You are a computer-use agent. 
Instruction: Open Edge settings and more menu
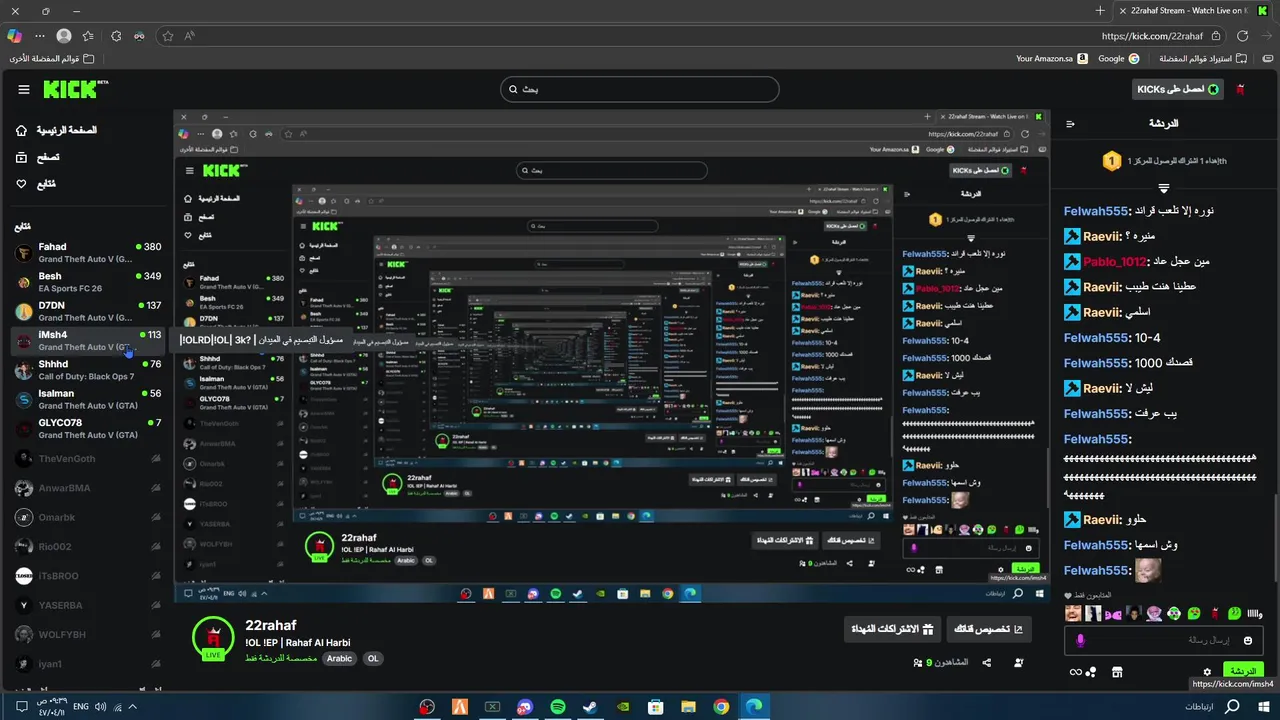pos(40,36)
